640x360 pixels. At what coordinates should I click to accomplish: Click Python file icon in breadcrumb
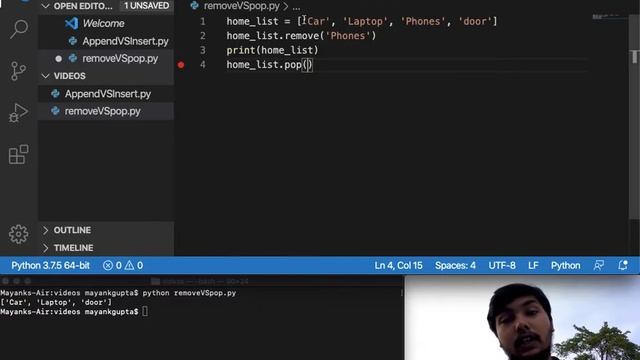click(195, 6)
